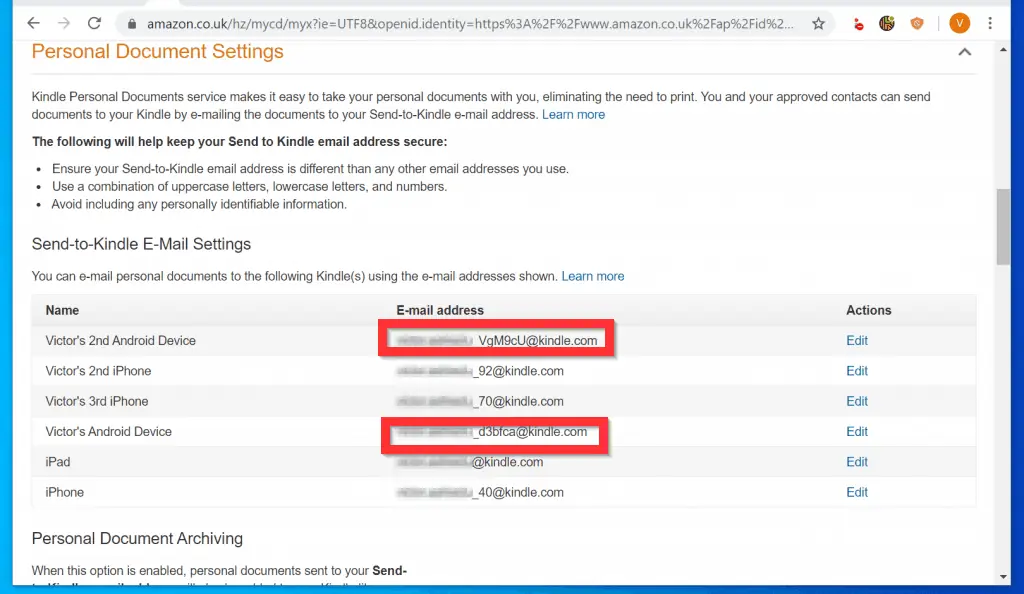Click the Personal Document Settings heading

[157, 52]
